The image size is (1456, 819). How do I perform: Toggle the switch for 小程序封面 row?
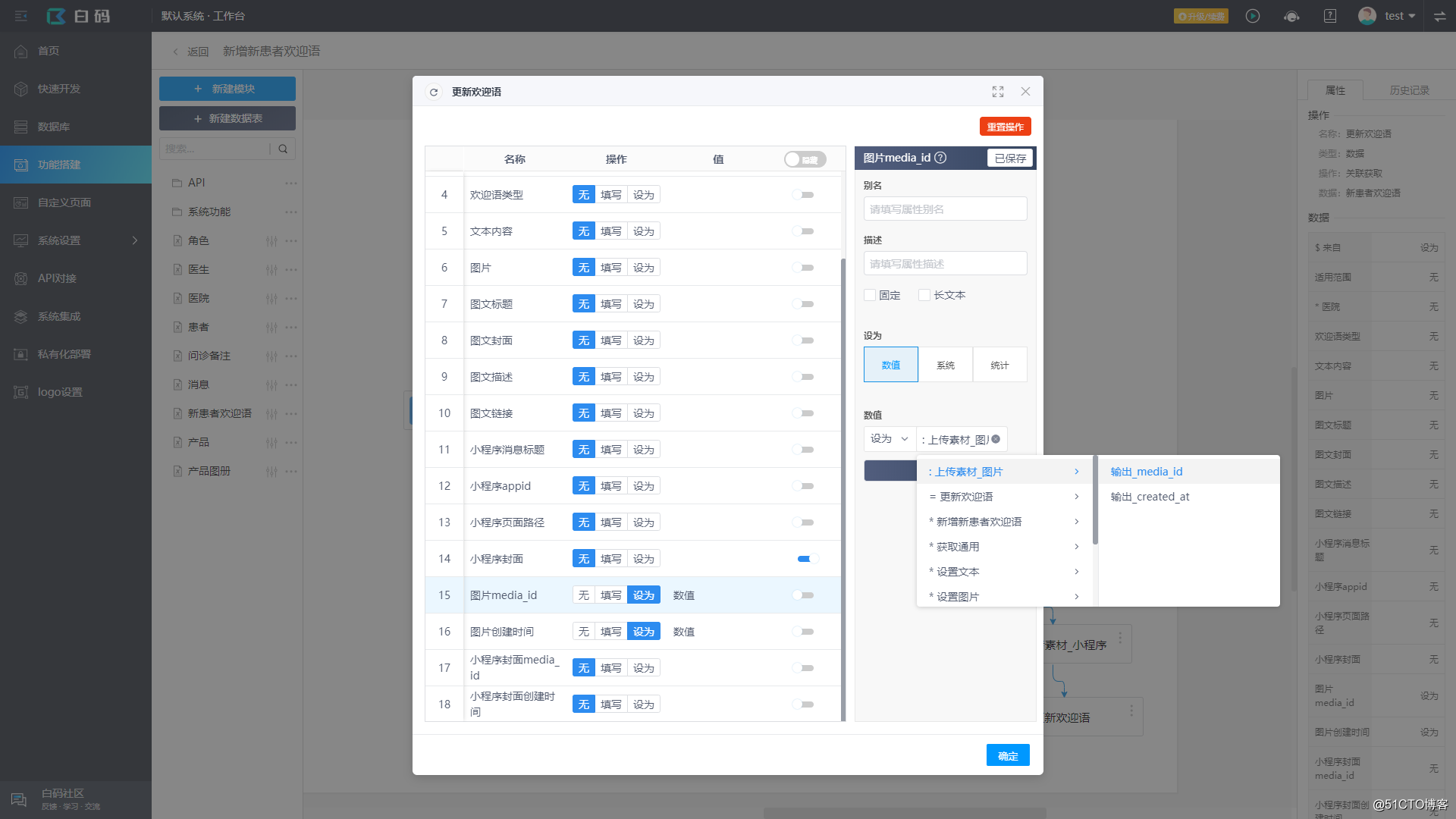point(808,559)
